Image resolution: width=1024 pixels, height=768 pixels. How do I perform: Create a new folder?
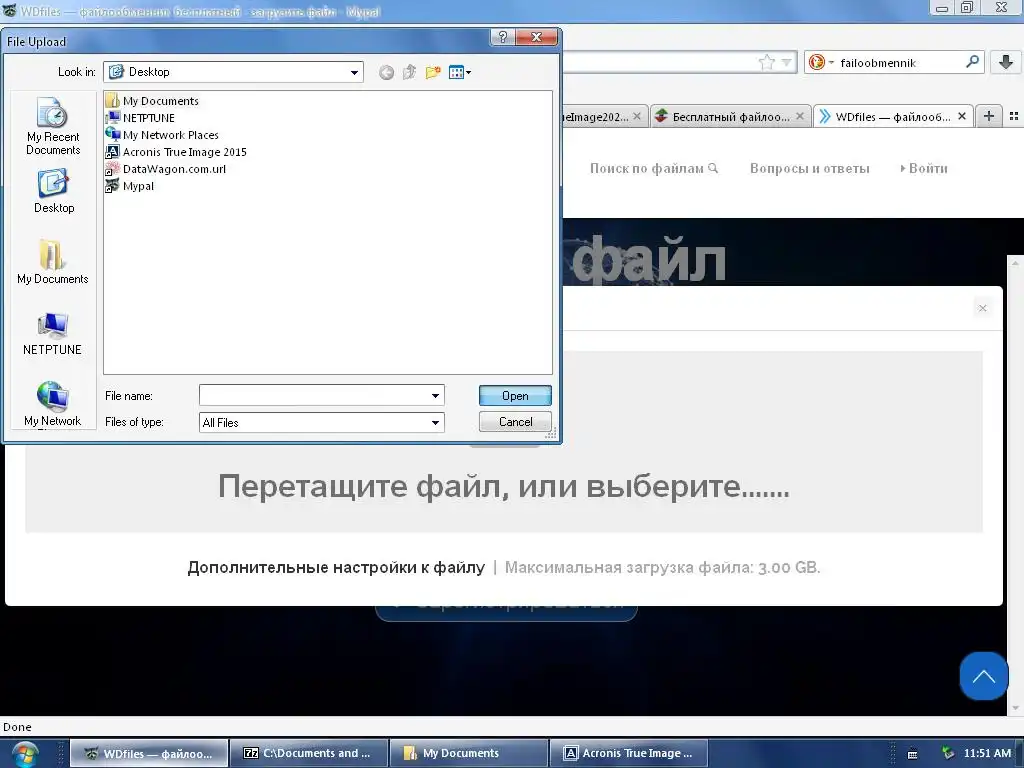pos(432,72)
